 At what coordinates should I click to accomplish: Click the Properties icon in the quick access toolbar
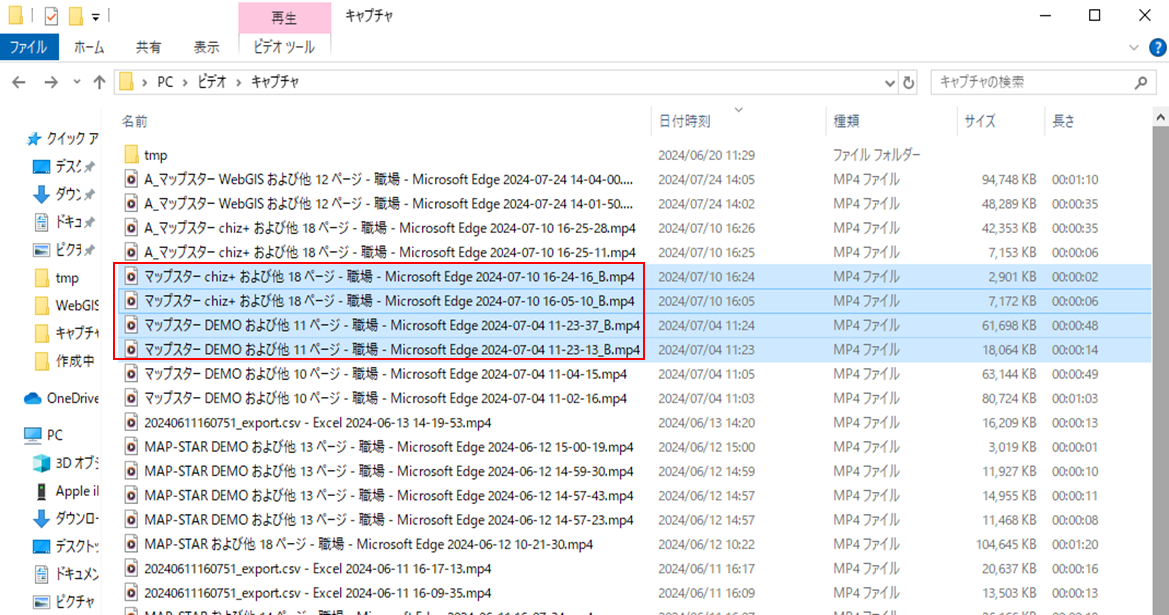pyautogui.click(x=51, y=16)
